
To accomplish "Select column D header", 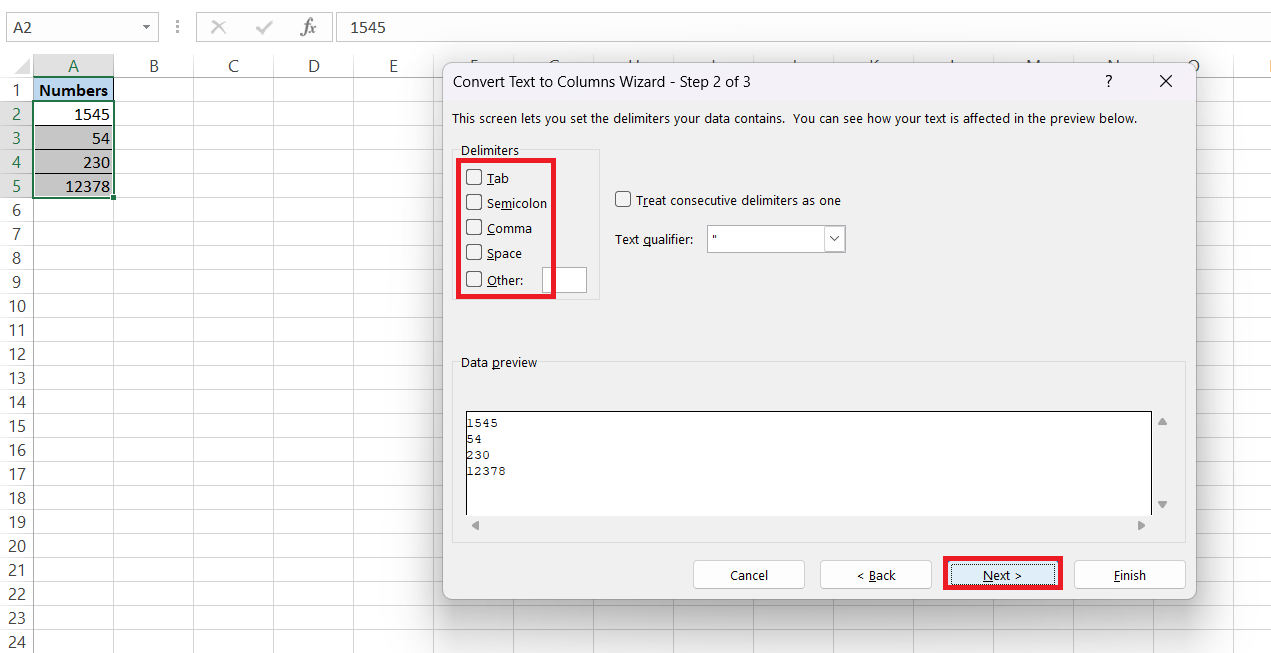I will [313, 66].
